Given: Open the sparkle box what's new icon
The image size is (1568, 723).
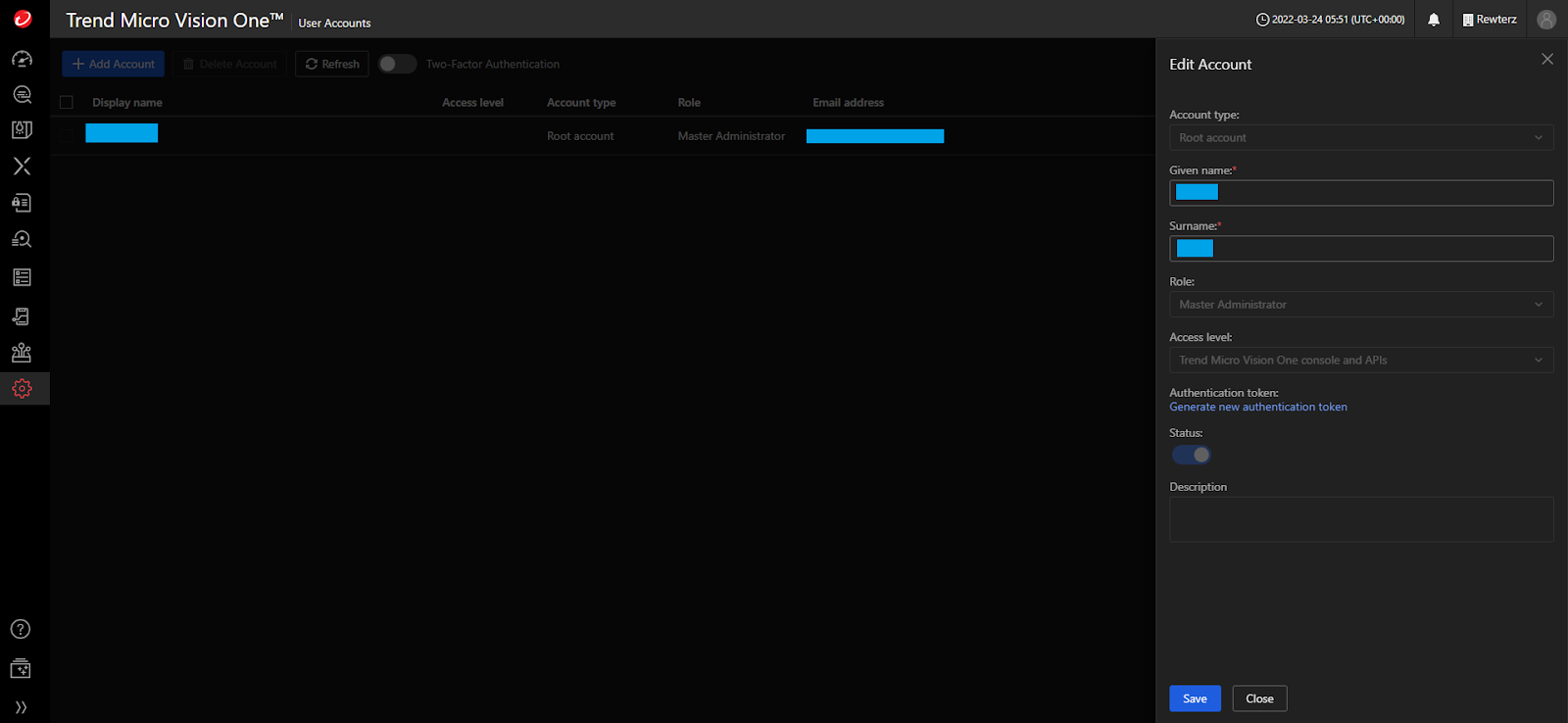Looking at the screenshot, I should tap(21, 669).
